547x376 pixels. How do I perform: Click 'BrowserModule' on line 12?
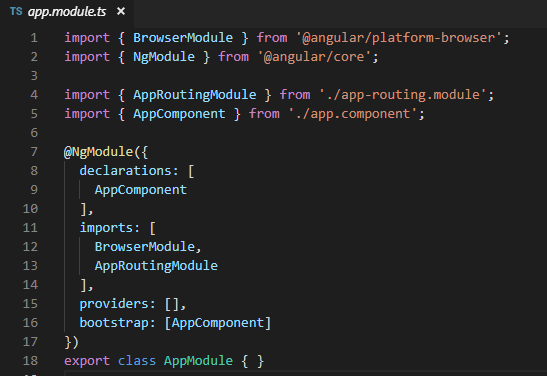pyautogui.click(x=144, y=247)
